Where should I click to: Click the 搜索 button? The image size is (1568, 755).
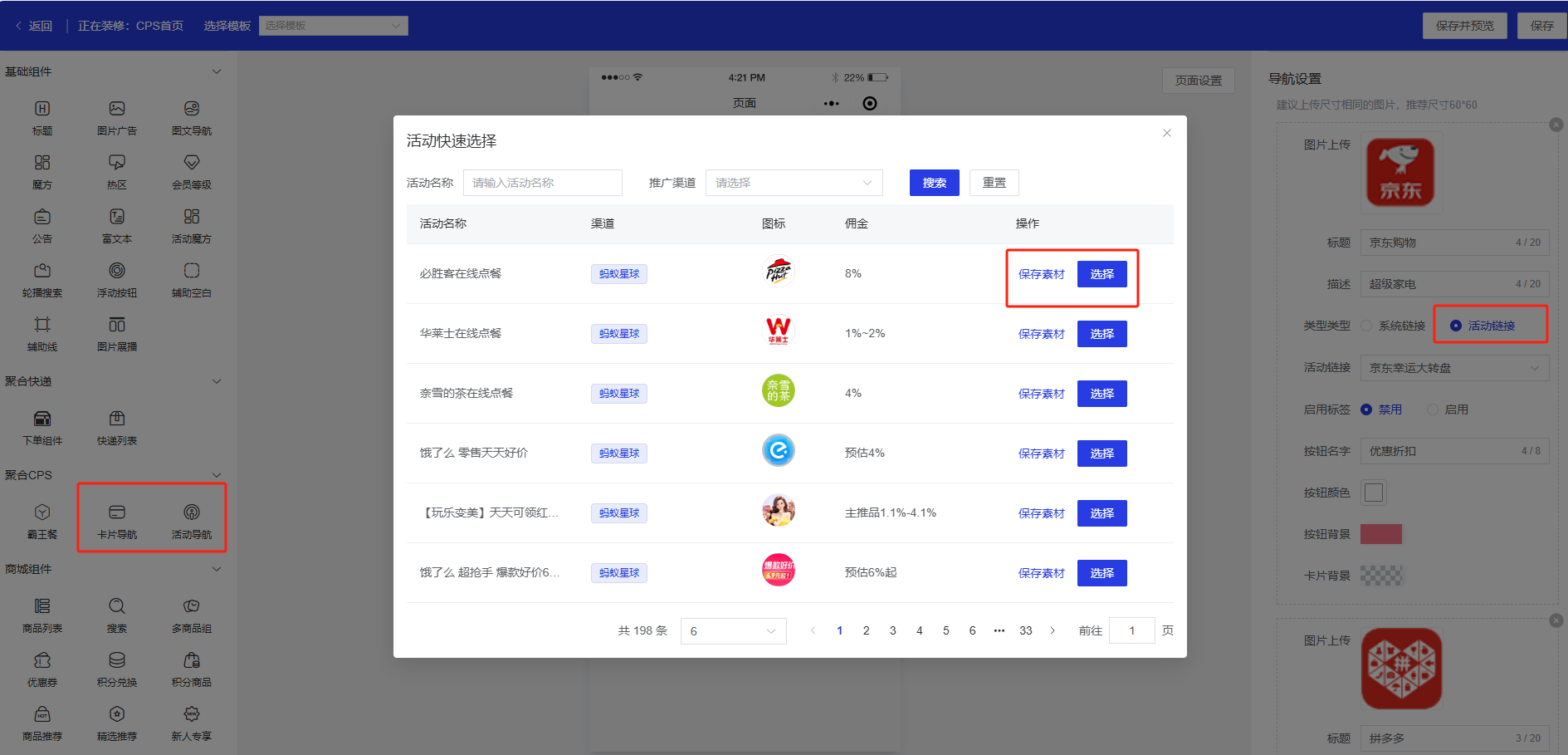934,183
